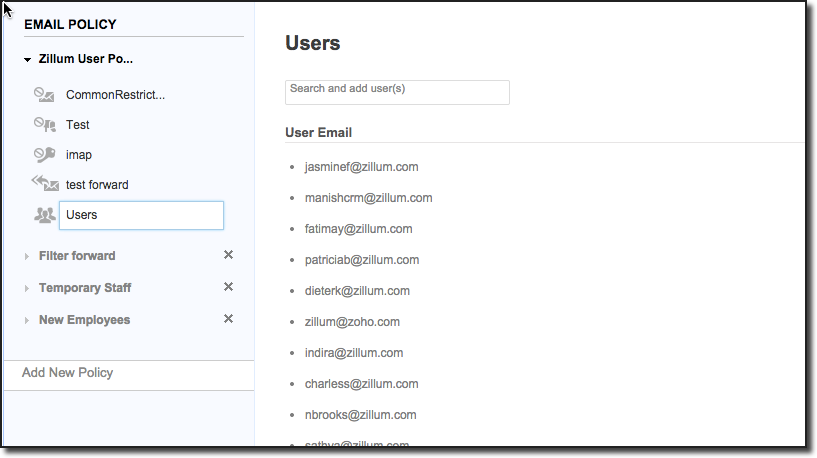Screen dimensions: 817x458
Task: Expand the Temporary Staff policy
Action: click(x=28, y=289)
